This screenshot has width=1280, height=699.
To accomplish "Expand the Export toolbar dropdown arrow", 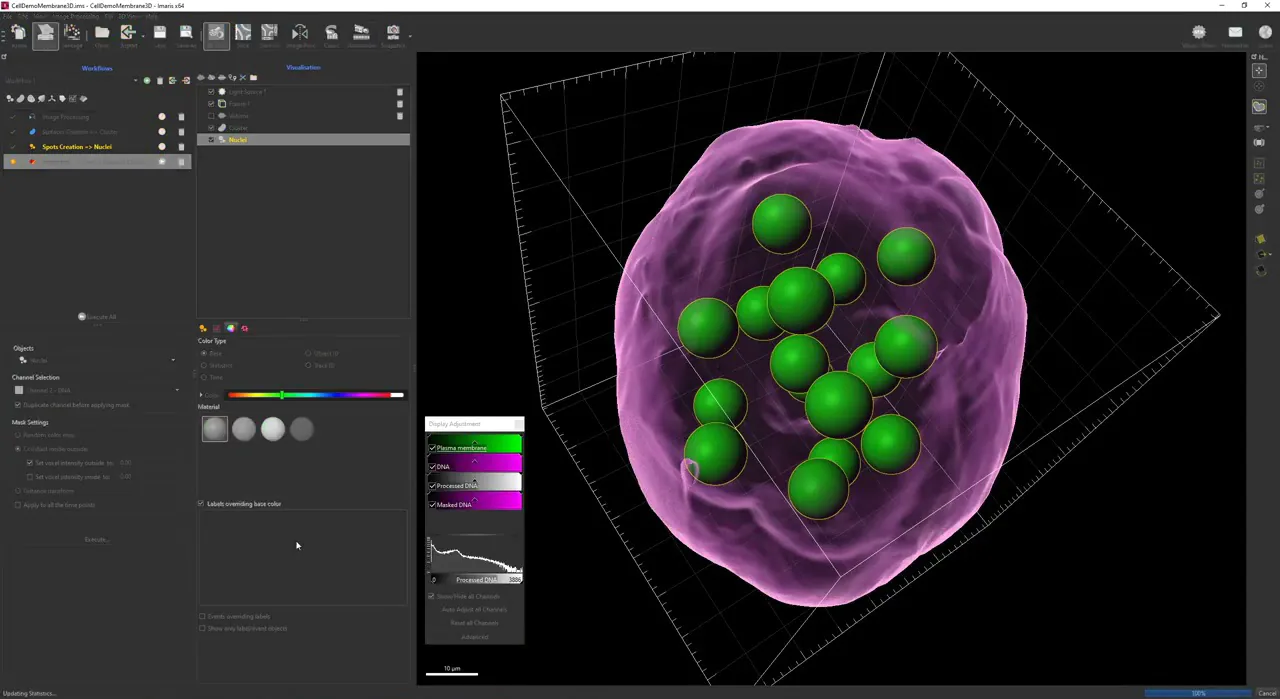I will (142, 35).
